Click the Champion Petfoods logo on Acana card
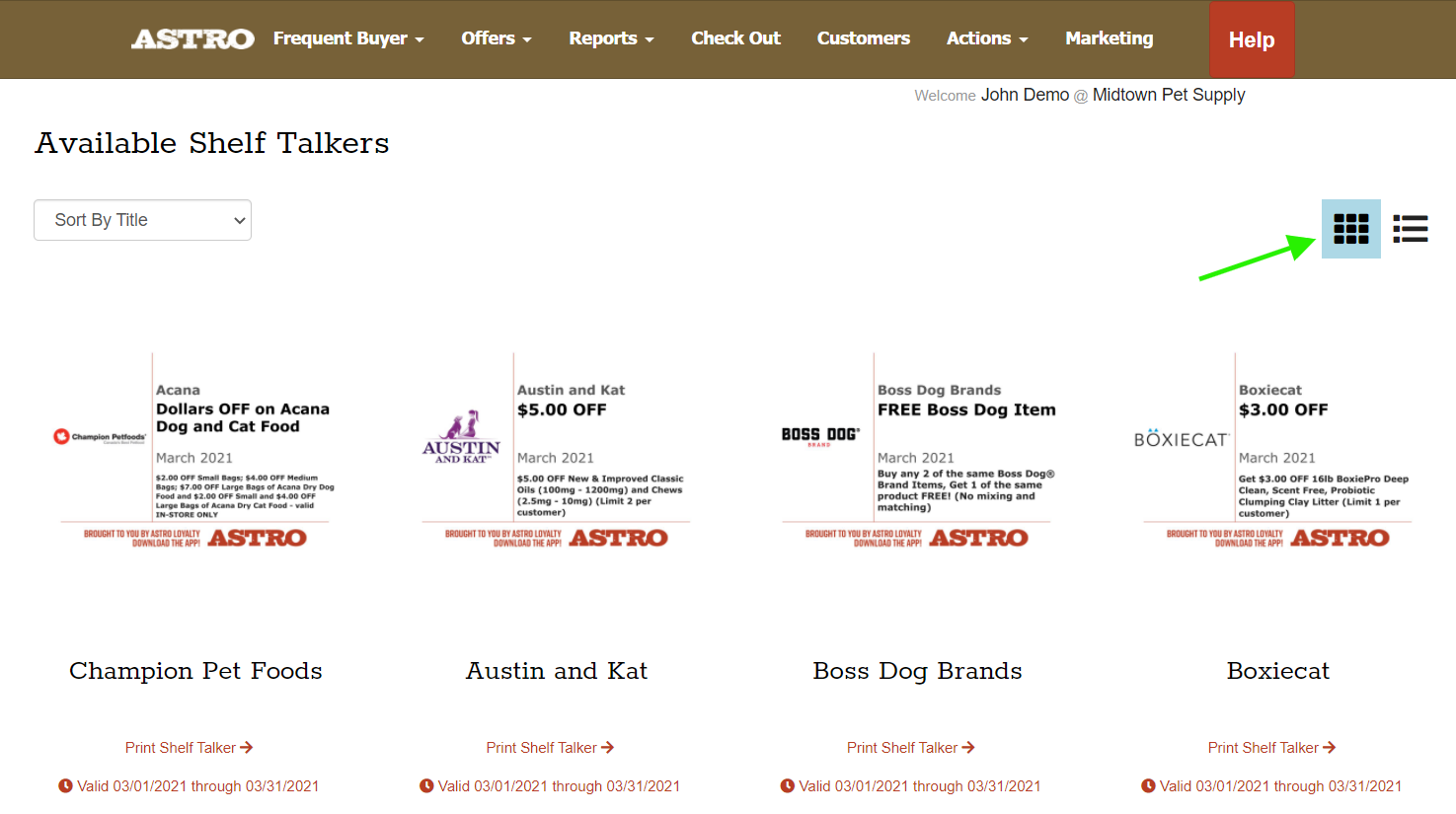Screen dimensions: 1456x814 click(100, 436)
